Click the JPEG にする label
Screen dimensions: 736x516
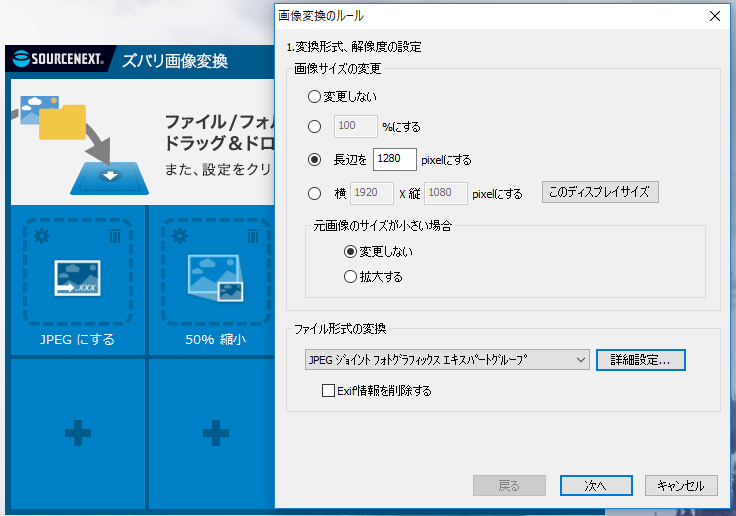[77, 339]
